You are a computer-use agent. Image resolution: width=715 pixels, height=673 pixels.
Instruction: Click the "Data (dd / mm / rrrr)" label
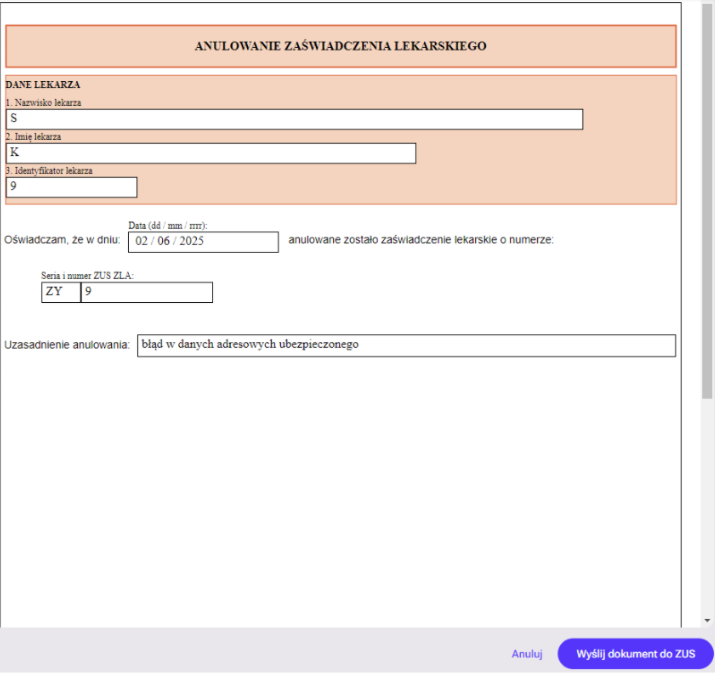click(x=168, y=226)
